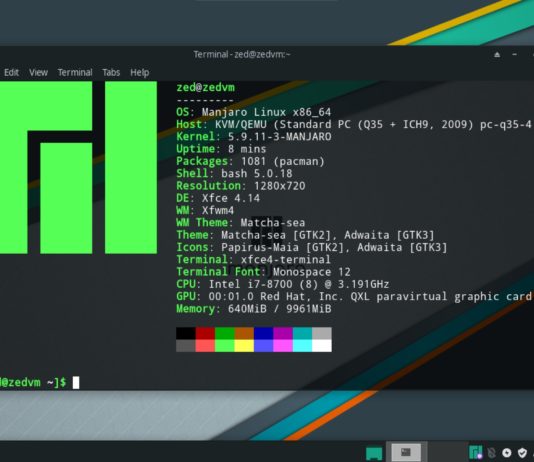Click the 'Packages: 1081 (pacman)' line
The image size is (534, 462).
250,161
